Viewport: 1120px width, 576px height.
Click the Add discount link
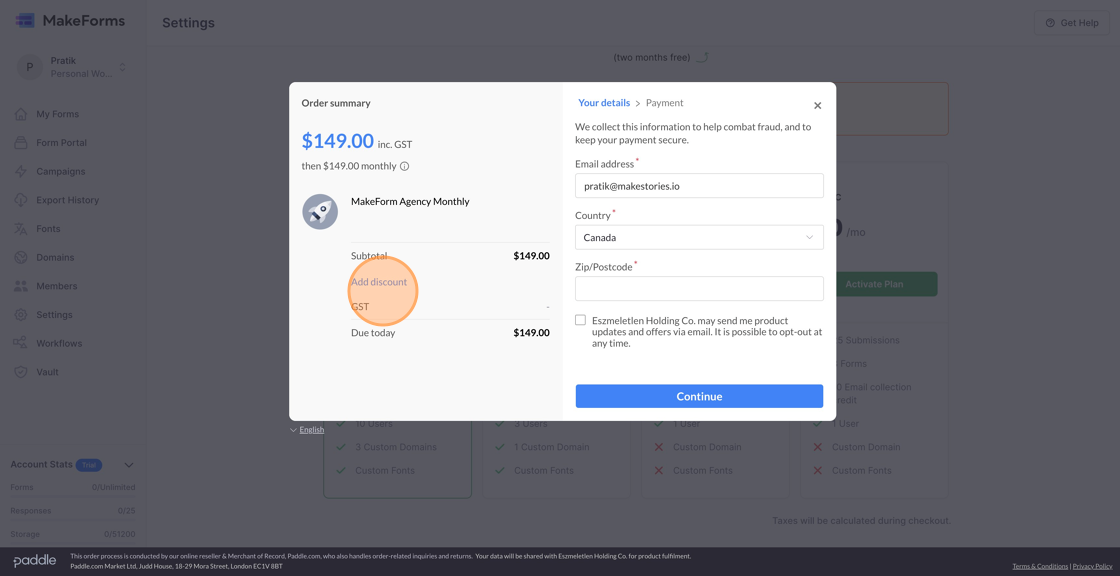click(x=380, y=281)
